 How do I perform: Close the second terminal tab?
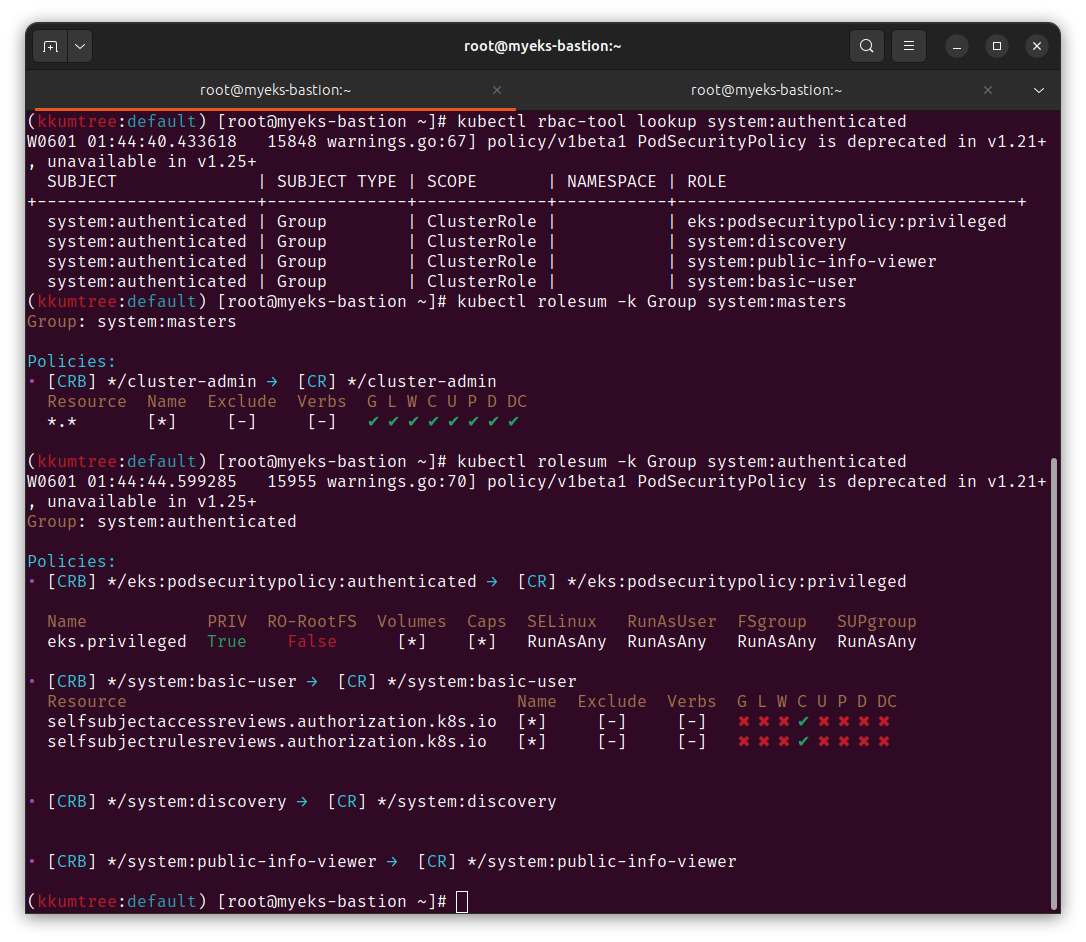tap(988, 90)
